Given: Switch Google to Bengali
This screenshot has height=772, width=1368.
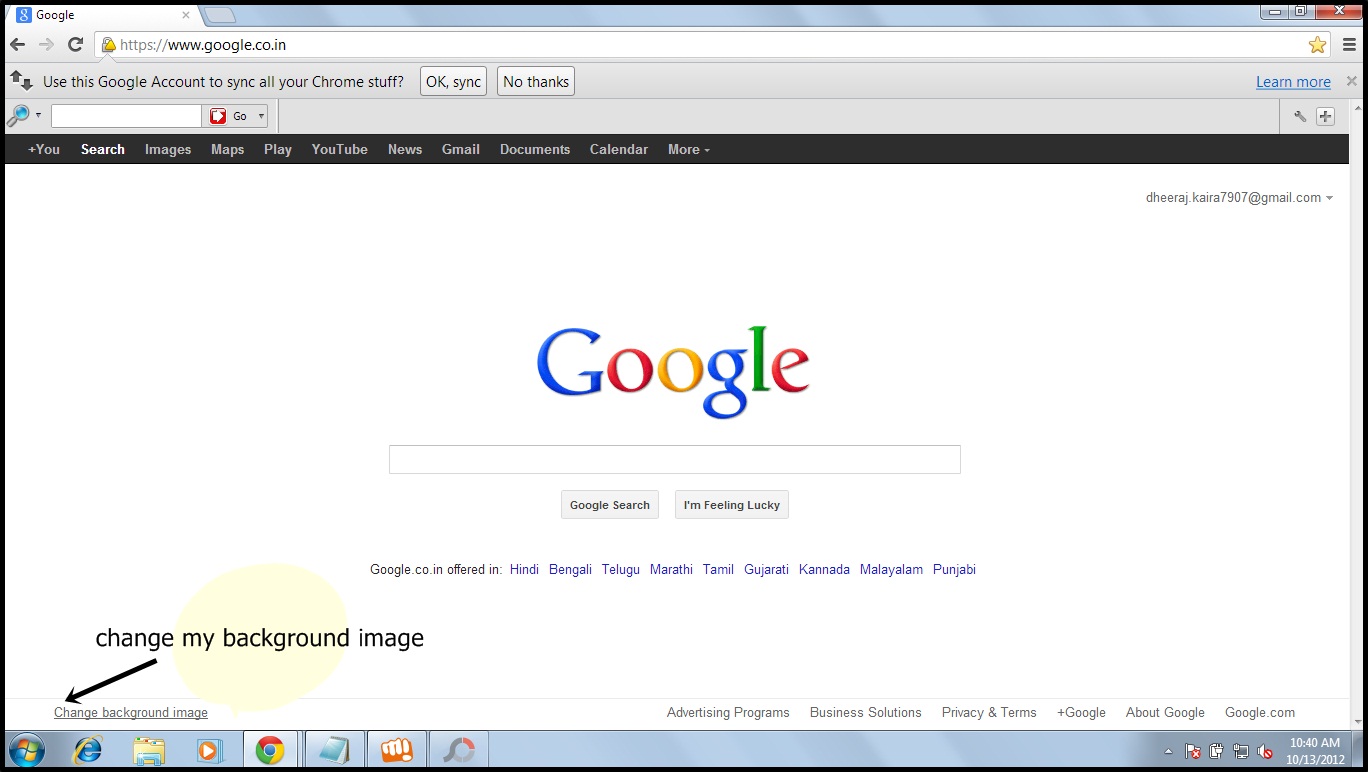Looking at the screenshot, I should (570, 569).
